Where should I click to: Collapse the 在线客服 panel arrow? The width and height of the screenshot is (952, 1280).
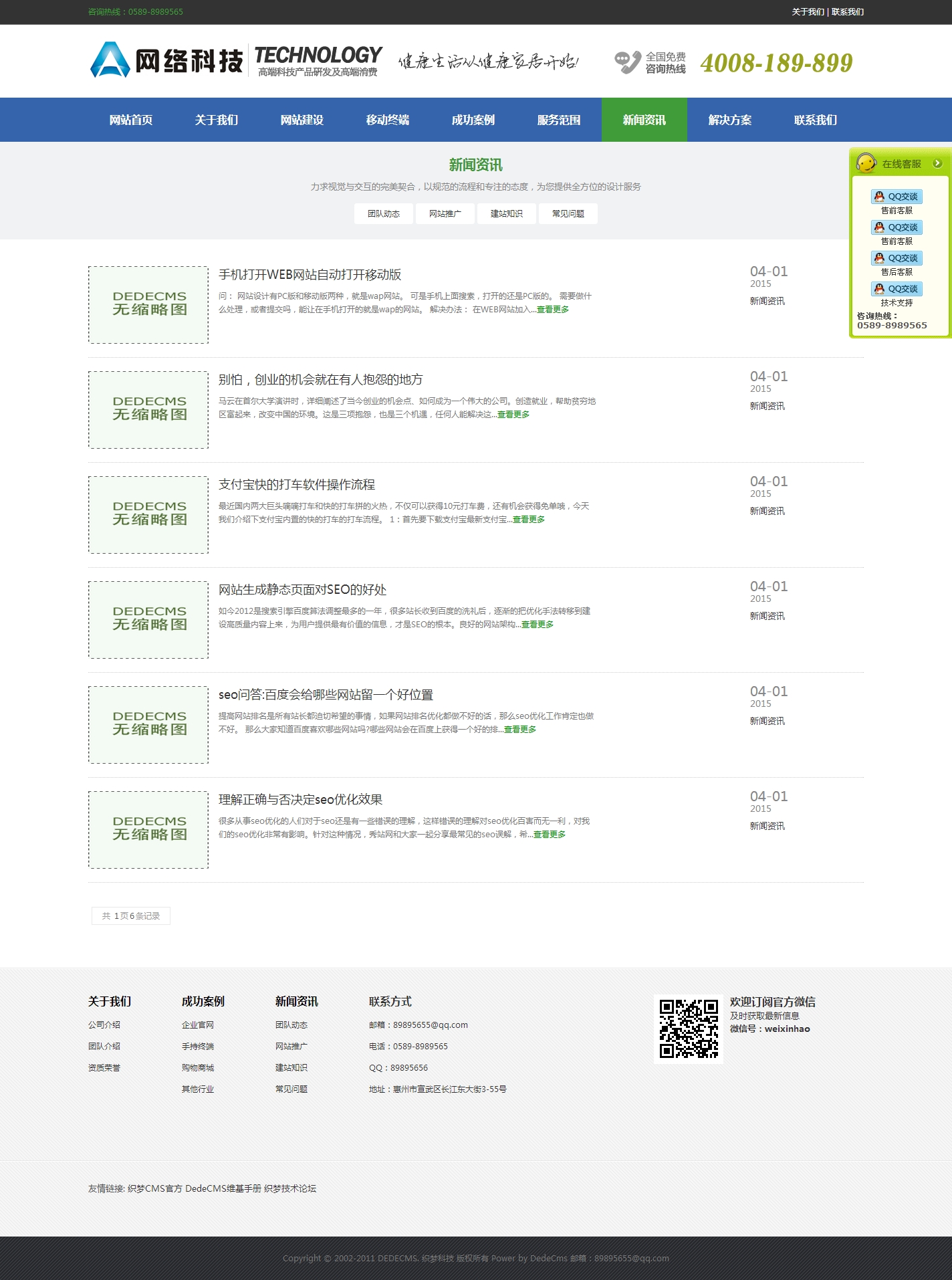pos(937,163)
